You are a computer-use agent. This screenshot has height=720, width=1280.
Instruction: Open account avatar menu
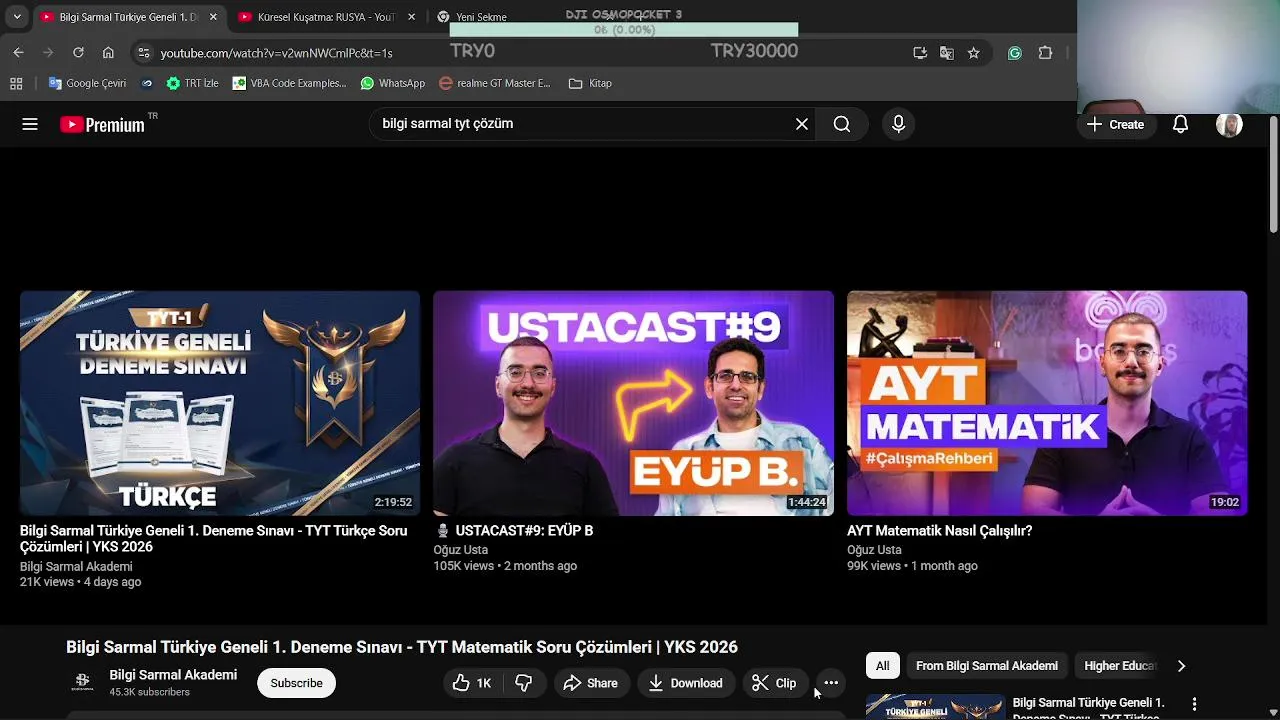click(x=1229, y=124)
